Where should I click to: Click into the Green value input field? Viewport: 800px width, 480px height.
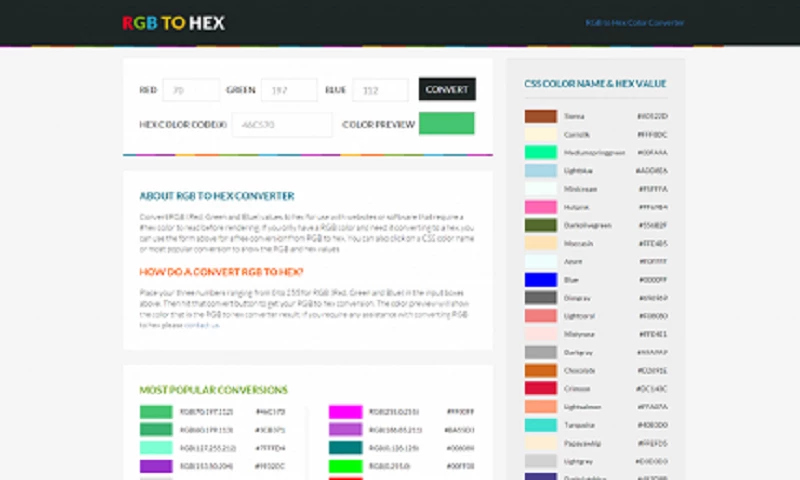(289, 90)
